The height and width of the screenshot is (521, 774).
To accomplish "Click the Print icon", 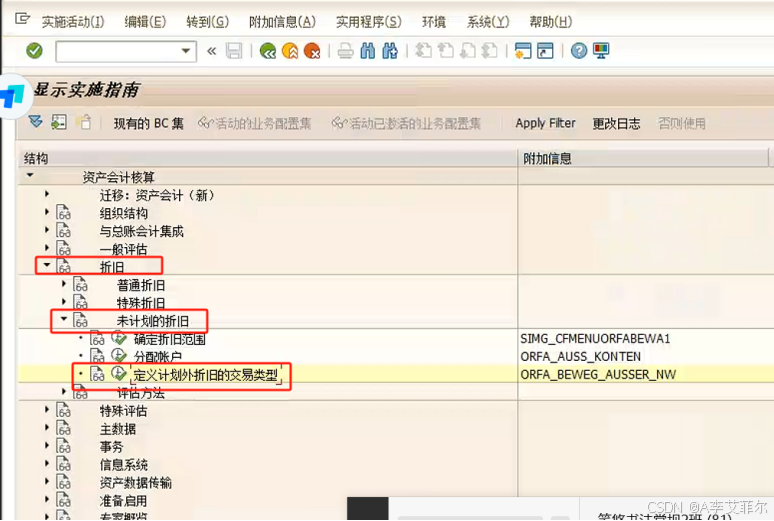I will [x=346, y=51].
